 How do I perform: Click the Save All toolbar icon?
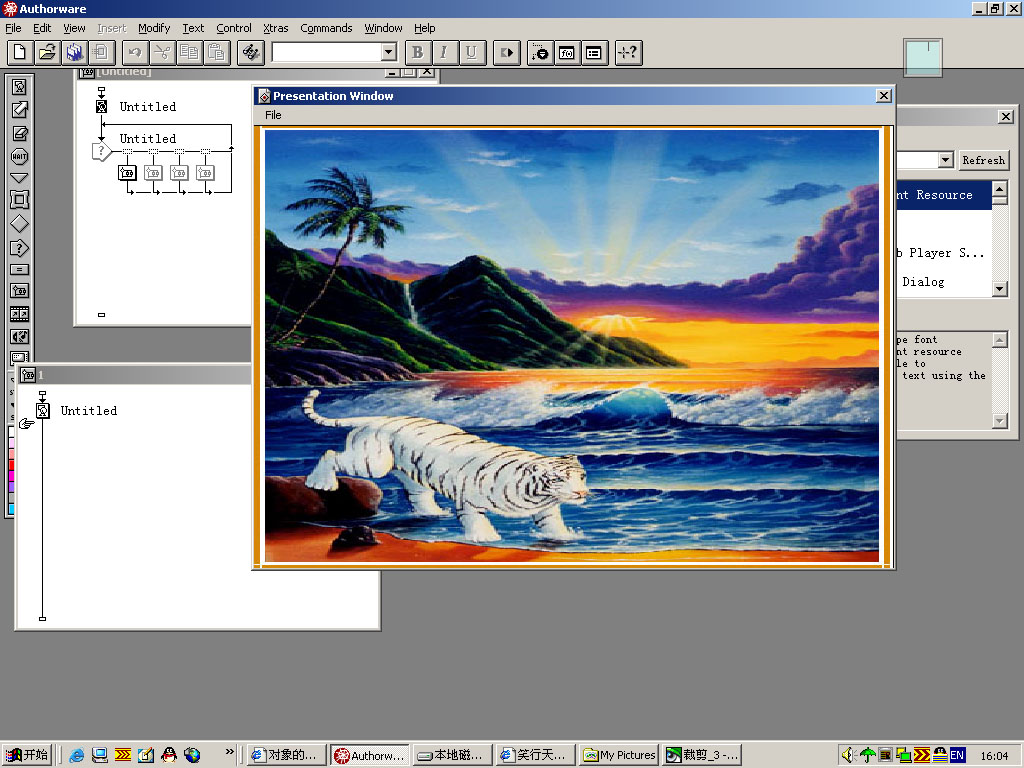point(75,53)
